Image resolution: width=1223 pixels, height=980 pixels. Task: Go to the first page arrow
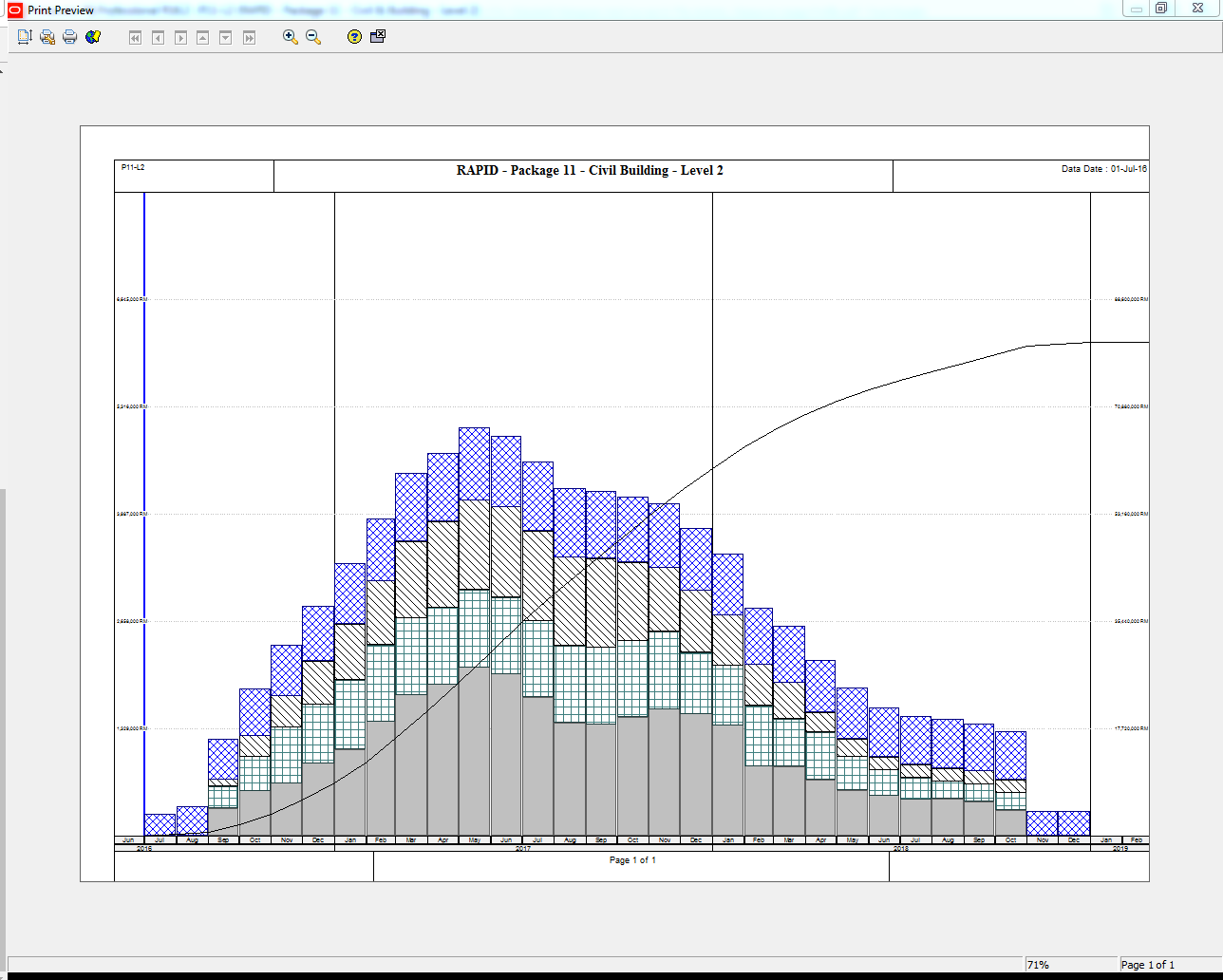click(x=135, y=38)
